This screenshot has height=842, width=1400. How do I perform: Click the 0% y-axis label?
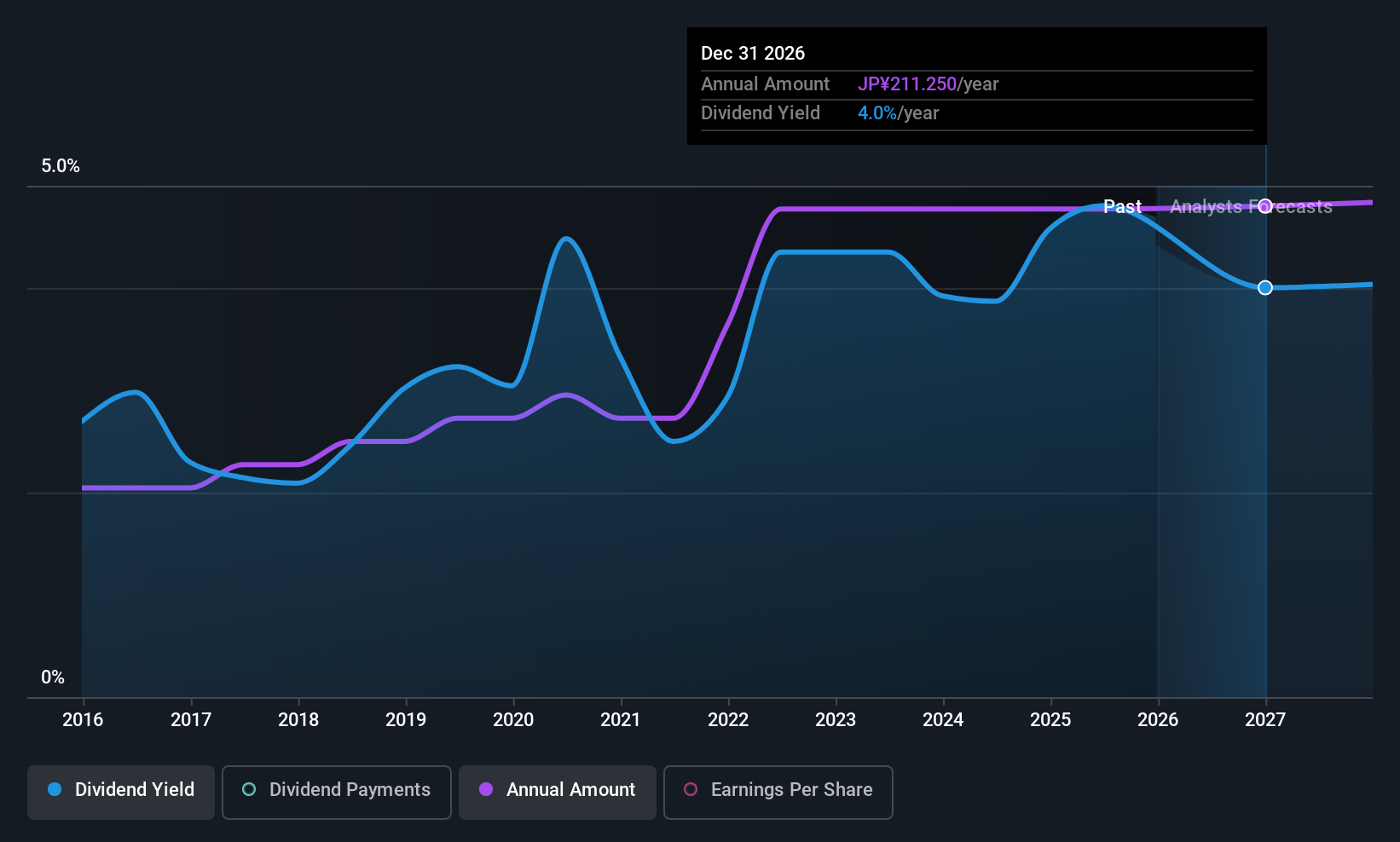[53, 678]
